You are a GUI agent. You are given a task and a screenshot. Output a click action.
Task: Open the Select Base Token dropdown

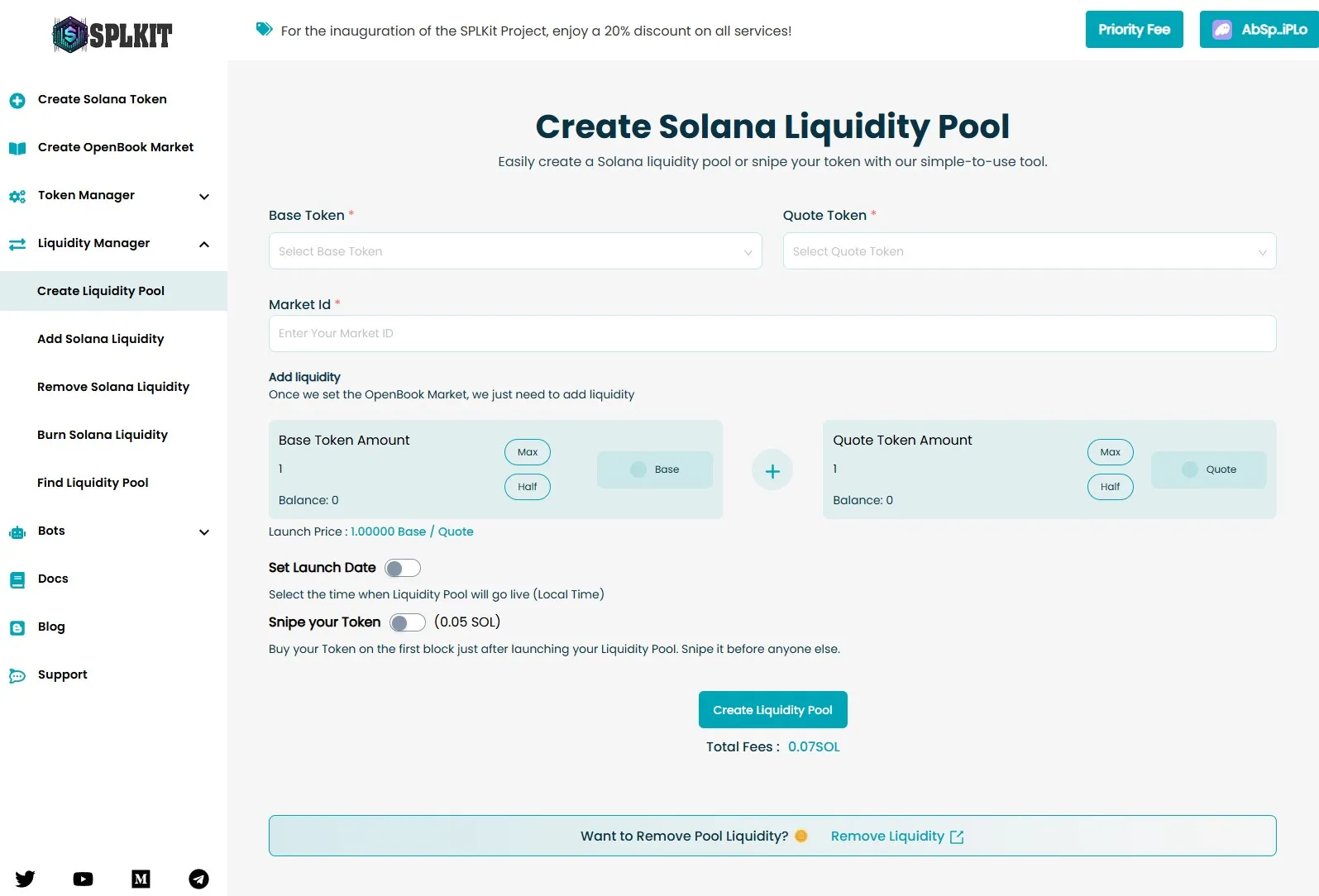pos(514,251)
